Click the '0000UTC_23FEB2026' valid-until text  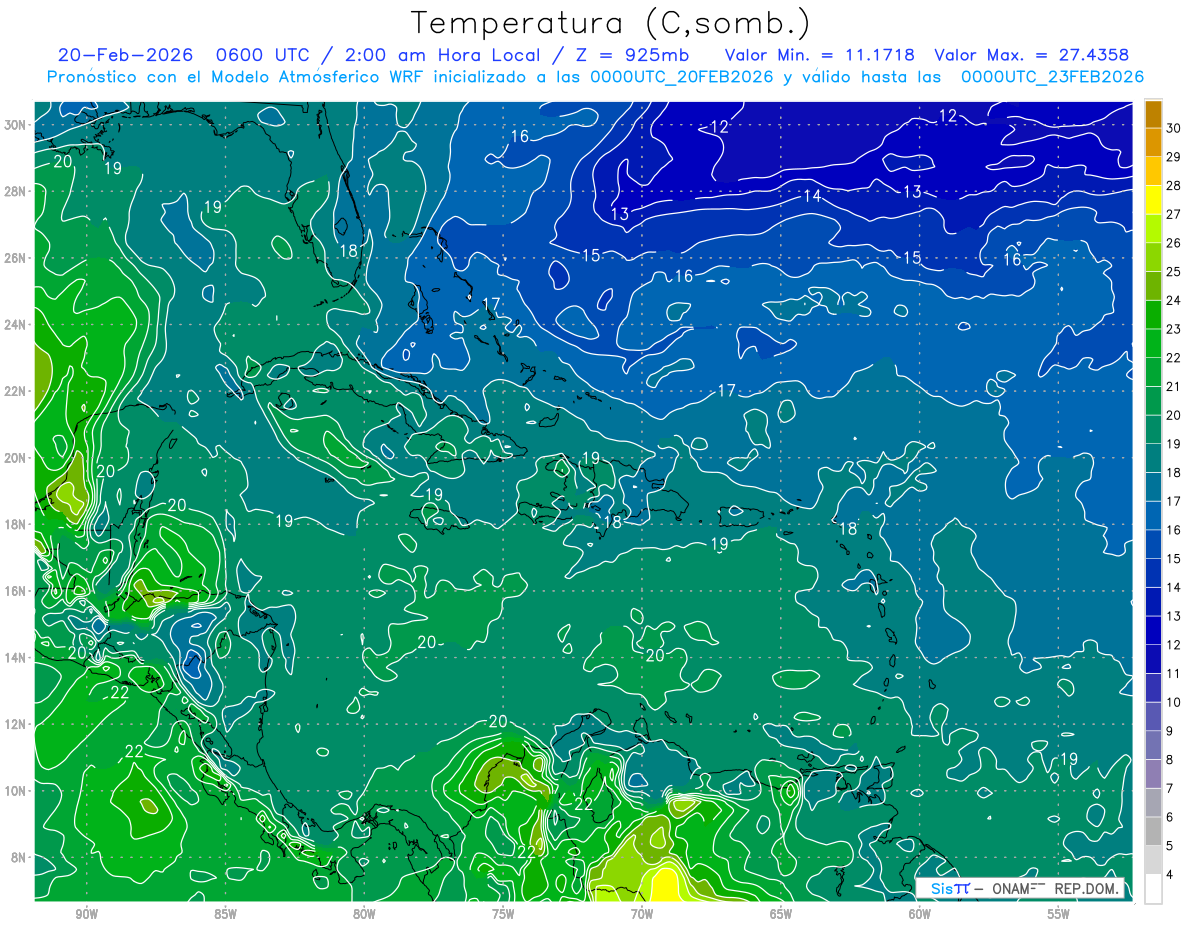pos(1052,77)
